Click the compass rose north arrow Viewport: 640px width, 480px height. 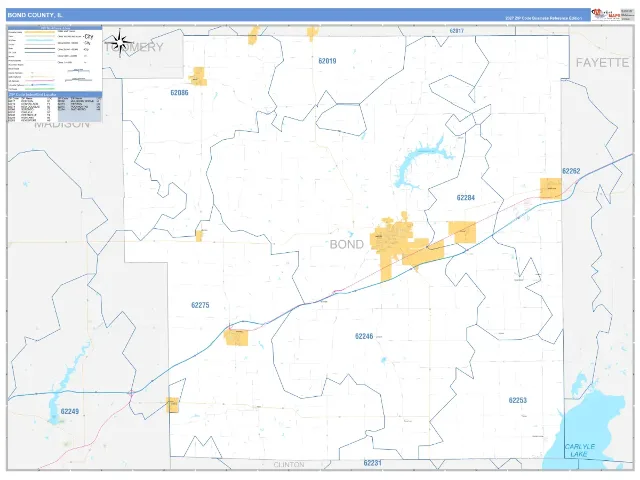[x=120, y=42]
